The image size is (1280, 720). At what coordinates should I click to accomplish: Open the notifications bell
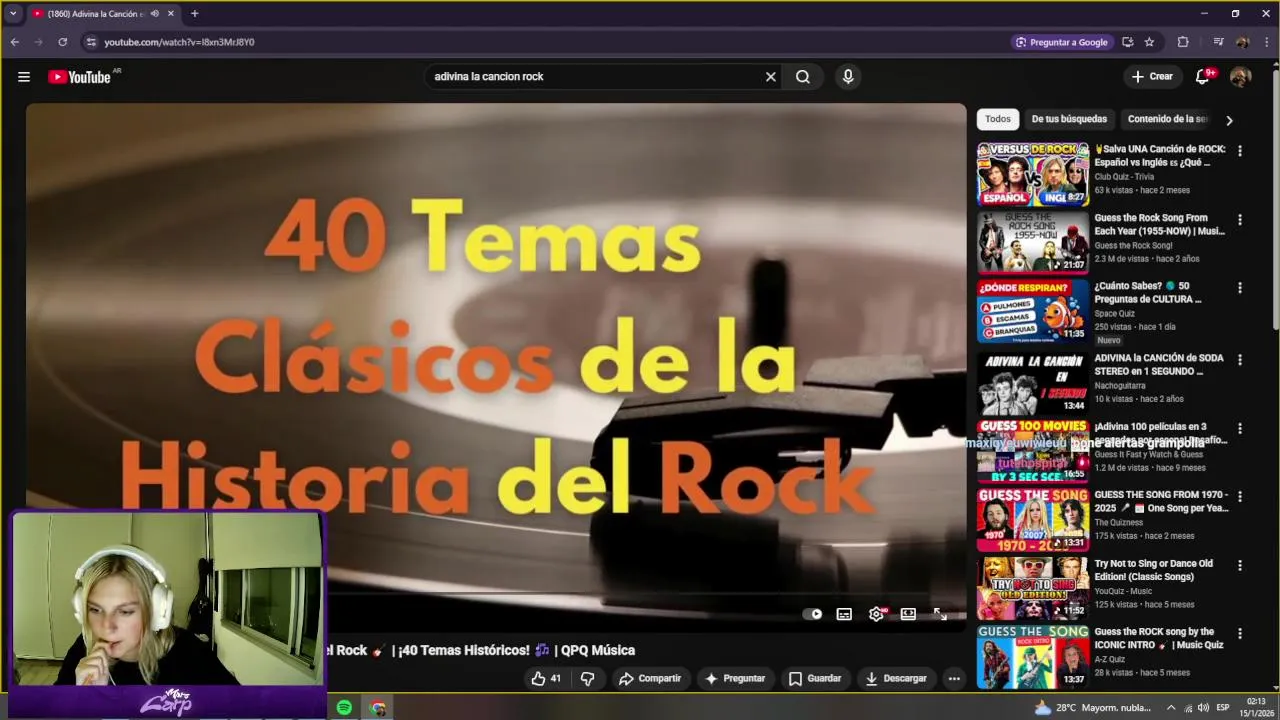(x=1203, y=77)
